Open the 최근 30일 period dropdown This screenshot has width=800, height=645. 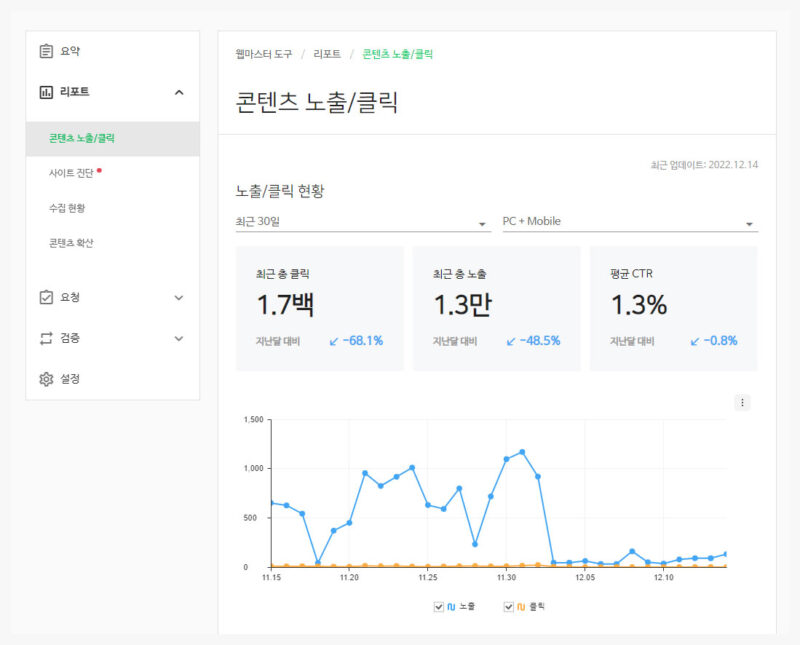[x=361, y=222]
